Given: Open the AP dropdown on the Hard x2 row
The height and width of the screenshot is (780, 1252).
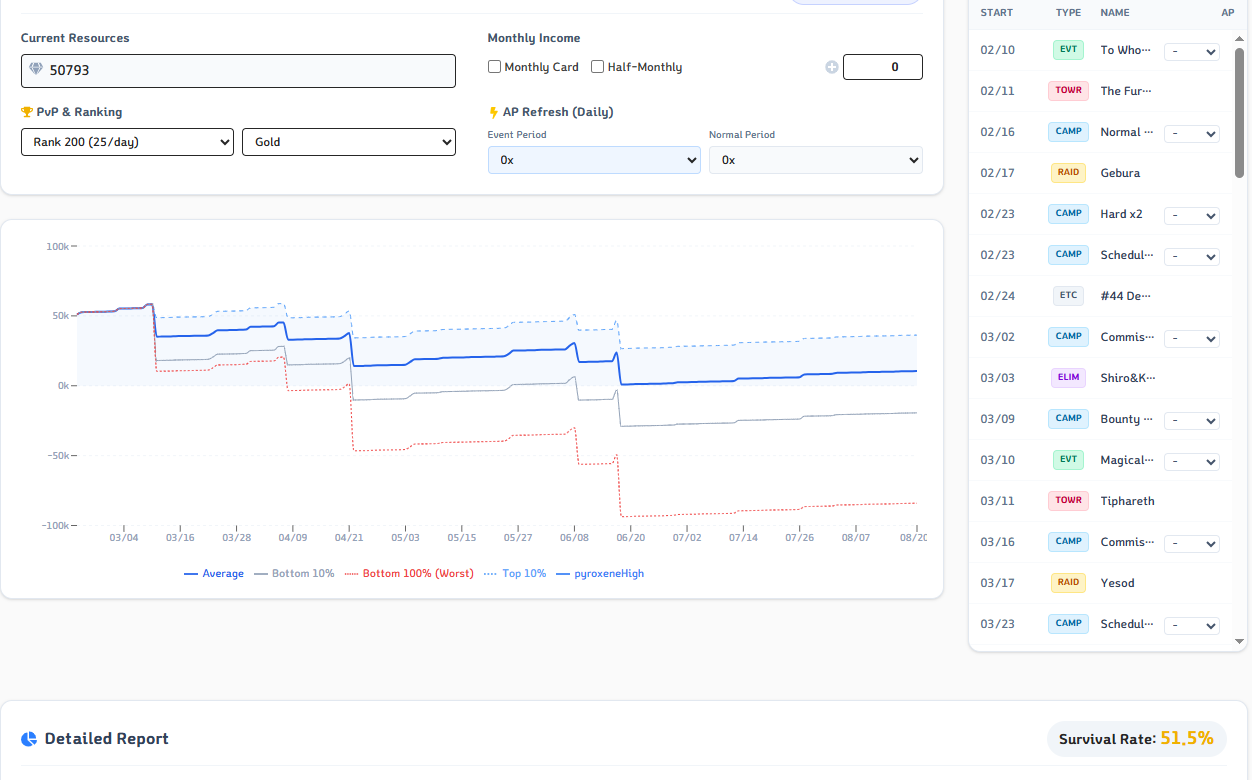Looking at the screenshot, I should tap(1192, 216).
